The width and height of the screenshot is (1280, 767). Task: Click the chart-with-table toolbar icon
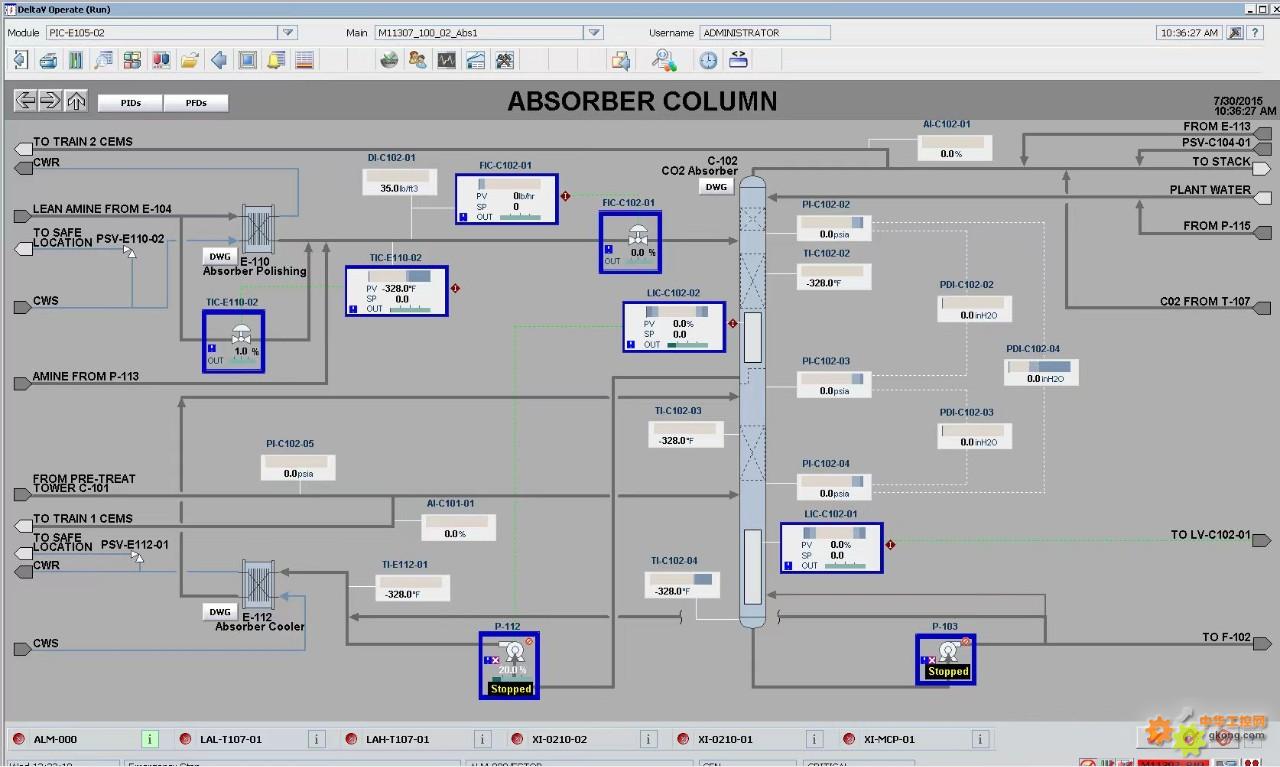[475, 60]
